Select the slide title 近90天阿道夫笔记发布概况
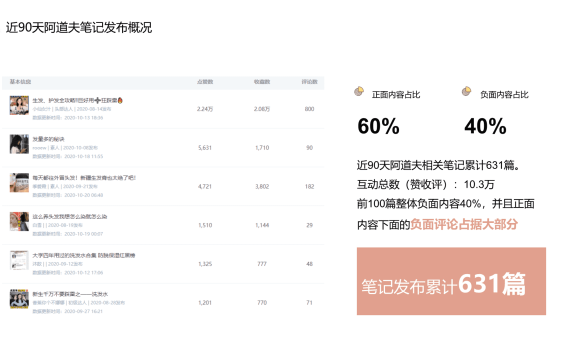This screenshot has height=360, width=570. click(x=79, y=28)
